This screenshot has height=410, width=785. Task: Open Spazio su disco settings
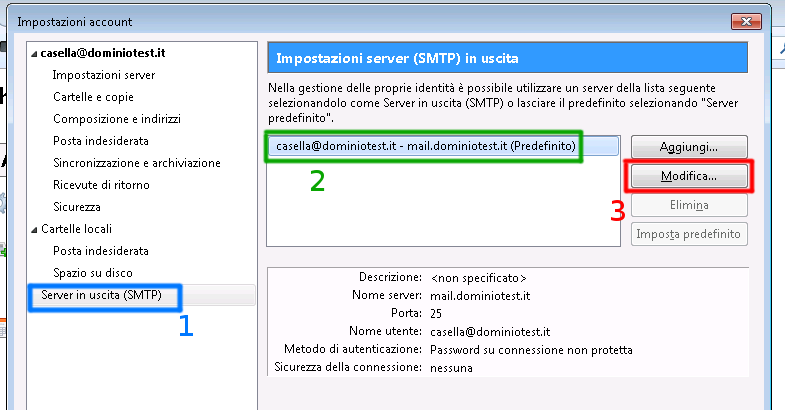93,273
